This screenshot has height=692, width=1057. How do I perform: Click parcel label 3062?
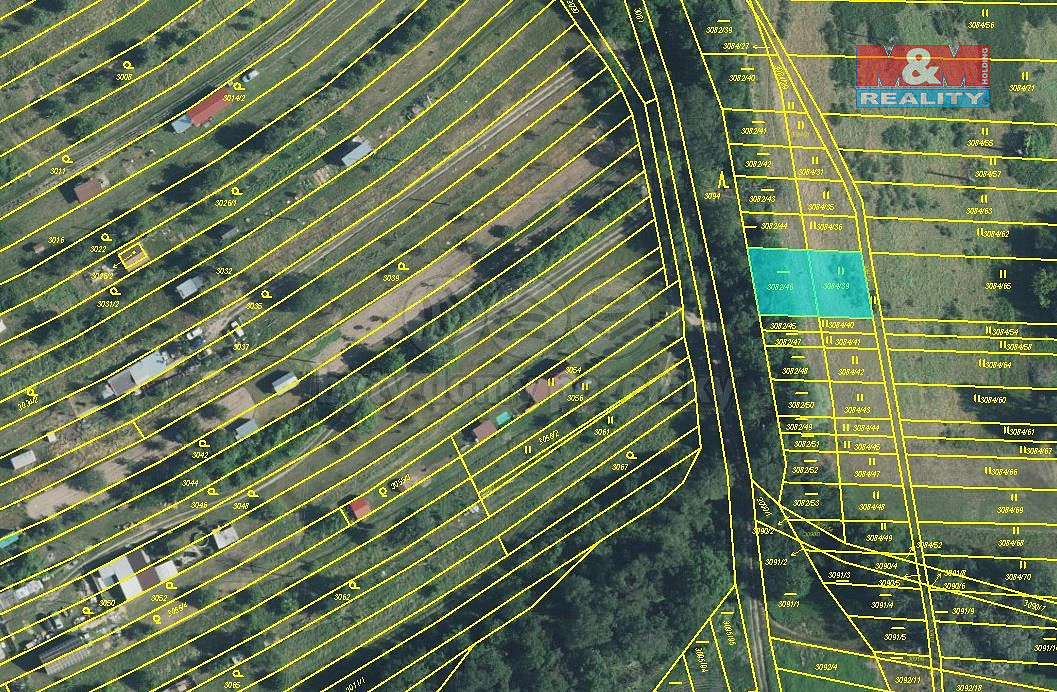342,597
